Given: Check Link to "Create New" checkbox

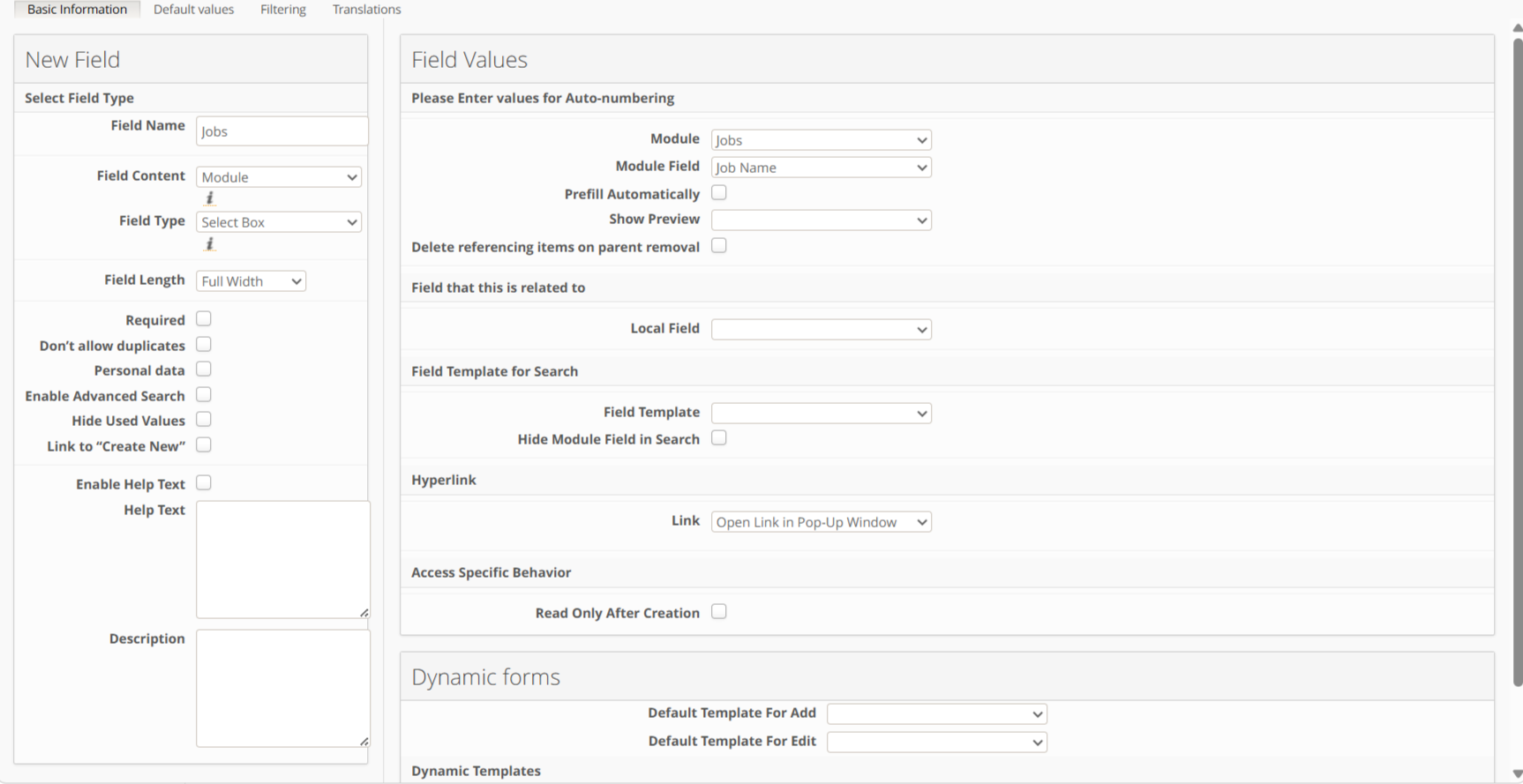Looking at the screenshot, I should coord(204,445).
